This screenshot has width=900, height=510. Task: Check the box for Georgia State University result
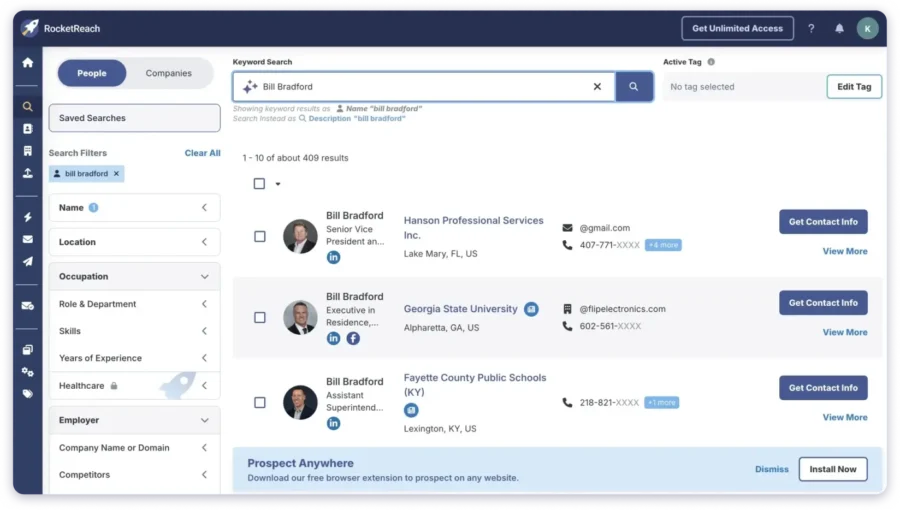click(x=260, y=317)
